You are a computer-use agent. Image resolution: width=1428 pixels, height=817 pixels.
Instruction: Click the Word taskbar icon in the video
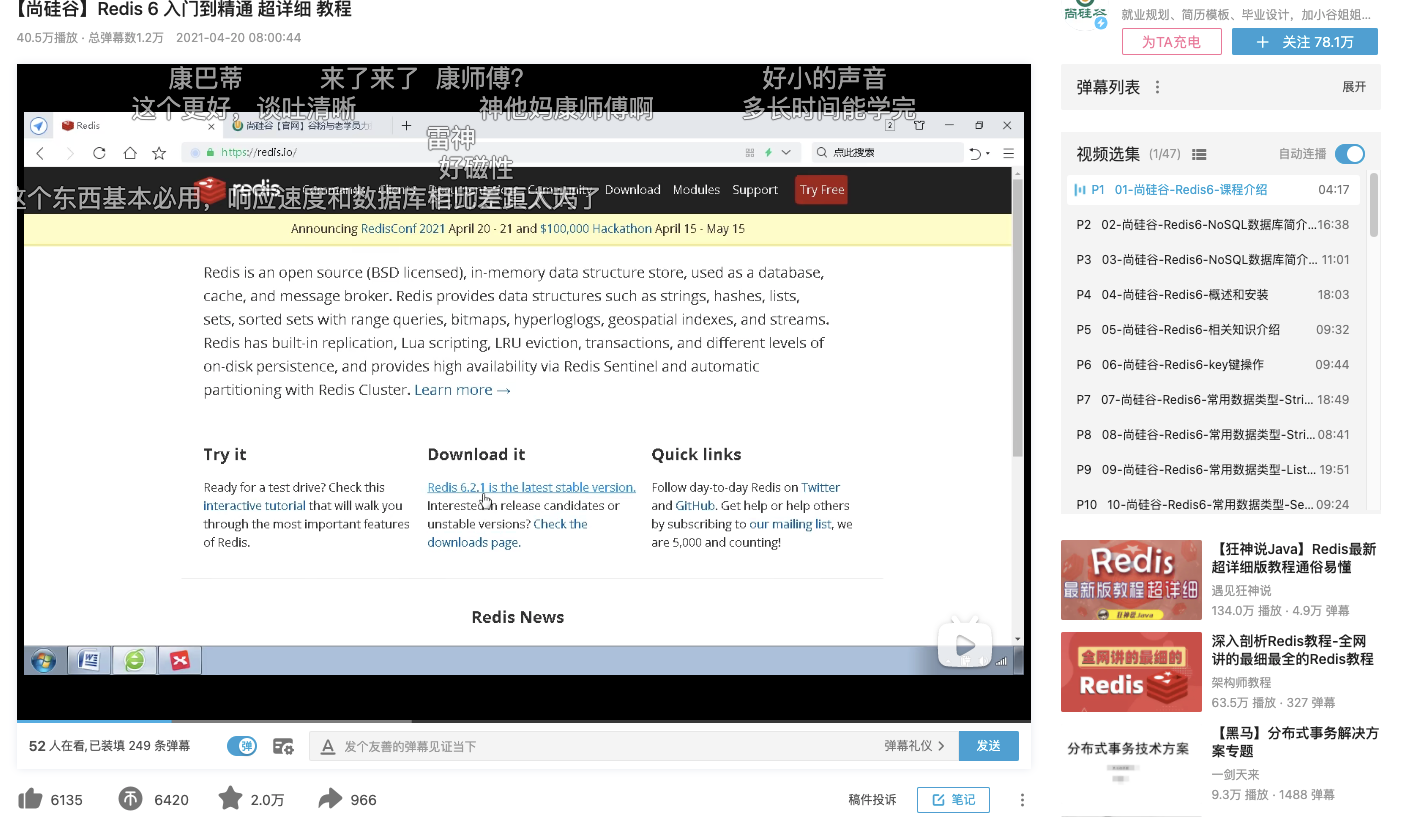click(89, 660)
